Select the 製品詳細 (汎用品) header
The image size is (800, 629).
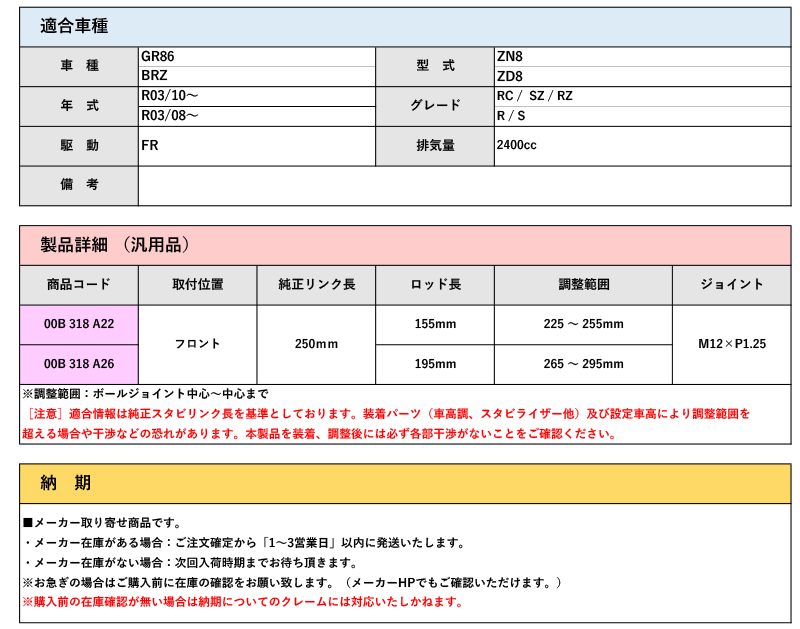click(405, 245)
